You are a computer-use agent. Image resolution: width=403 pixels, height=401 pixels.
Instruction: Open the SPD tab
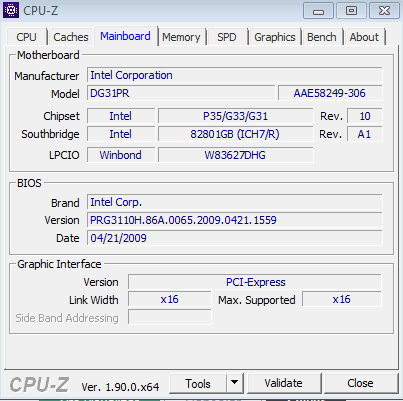[227, 37]
